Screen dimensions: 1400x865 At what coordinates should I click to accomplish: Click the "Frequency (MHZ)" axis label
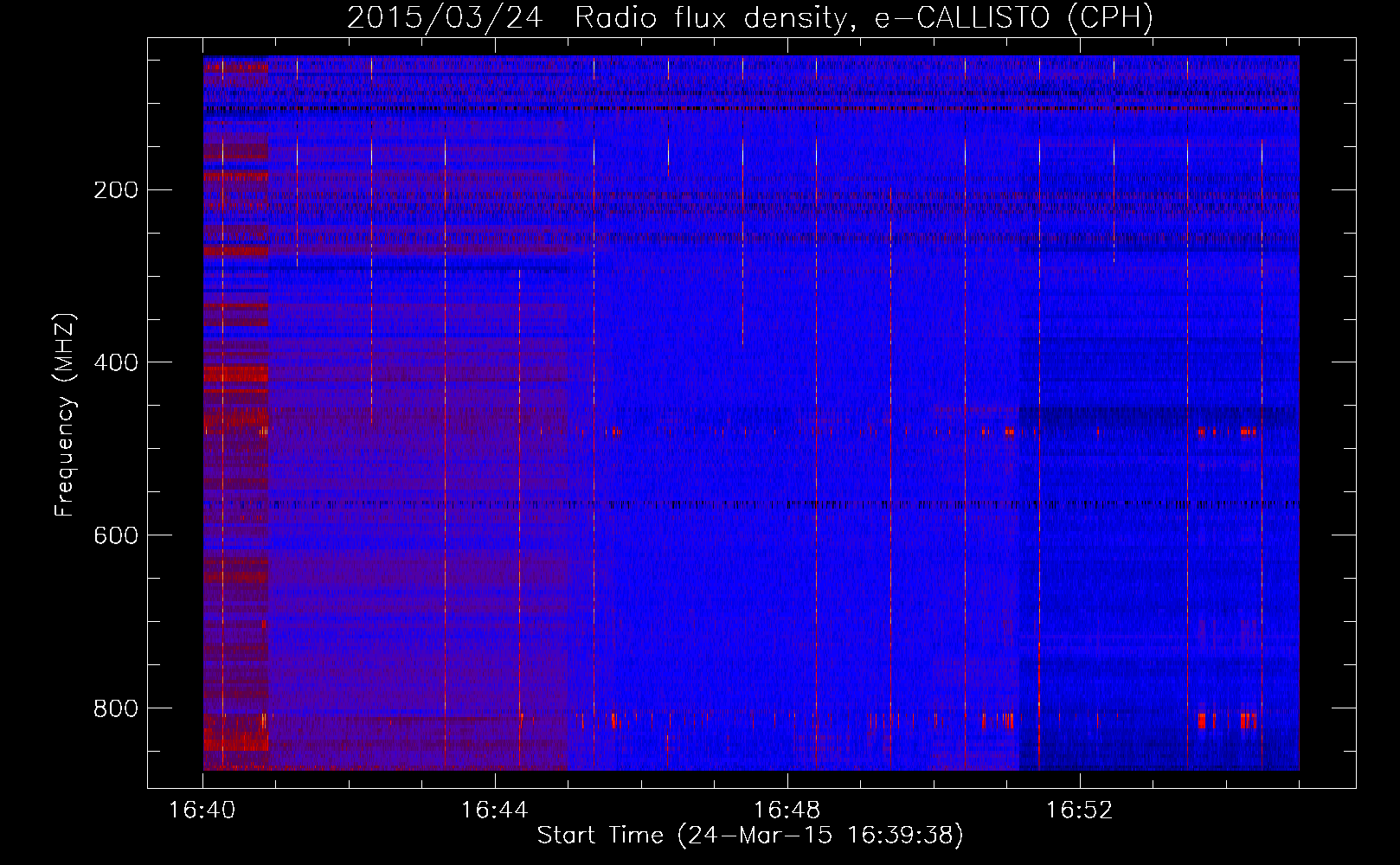[65, 415]
